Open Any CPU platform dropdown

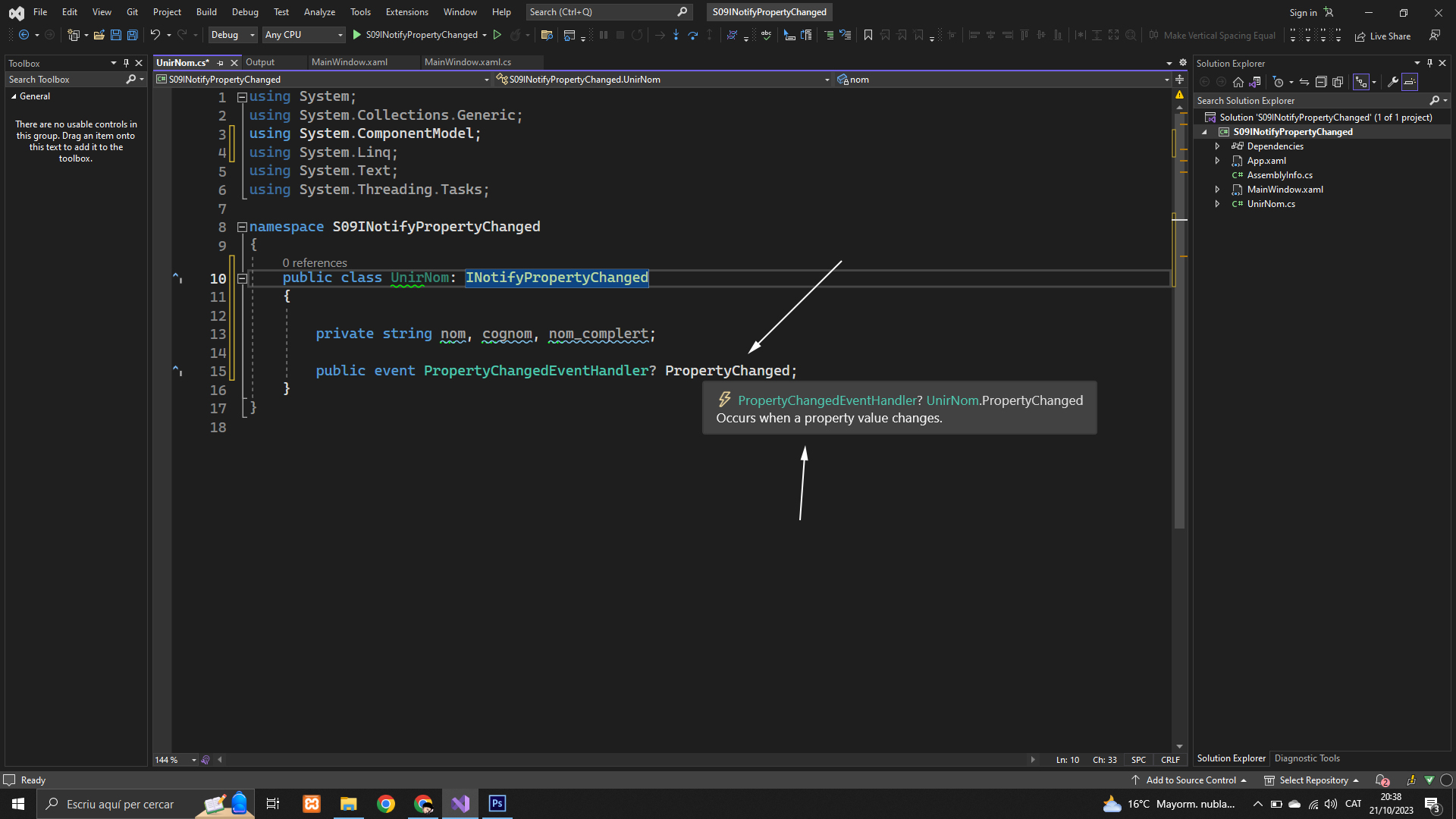[303, 35]
